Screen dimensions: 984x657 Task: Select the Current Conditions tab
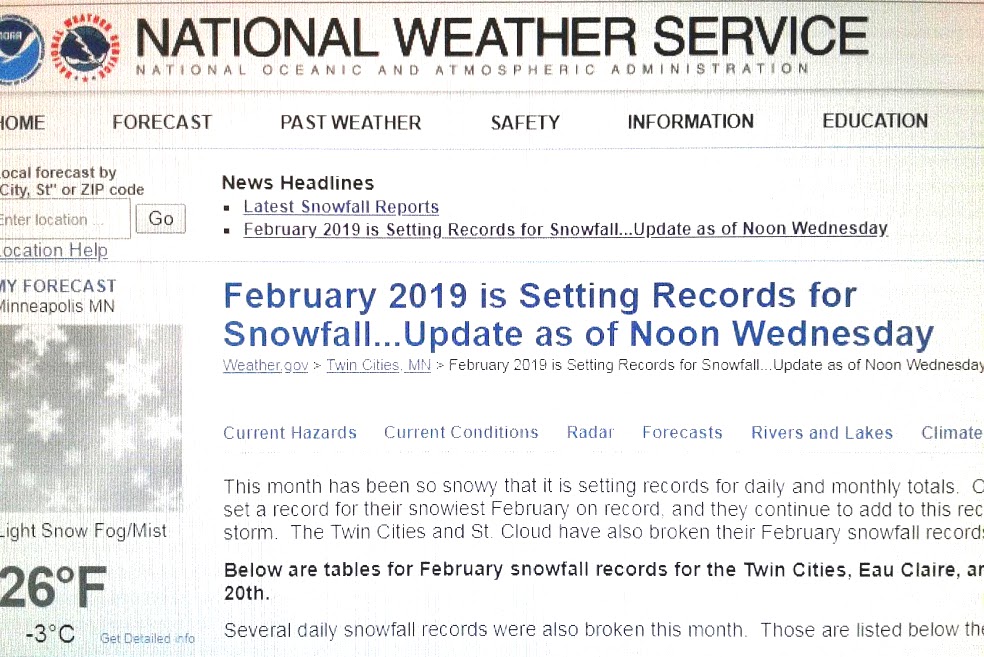point(461,433)
